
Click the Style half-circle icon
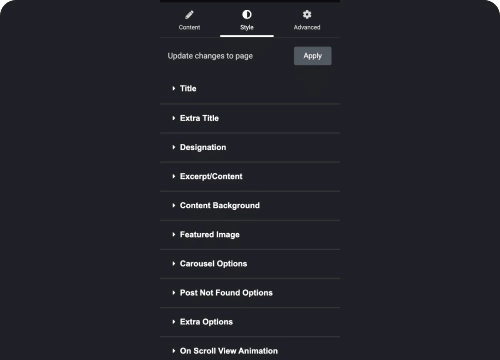pos(247,14)
